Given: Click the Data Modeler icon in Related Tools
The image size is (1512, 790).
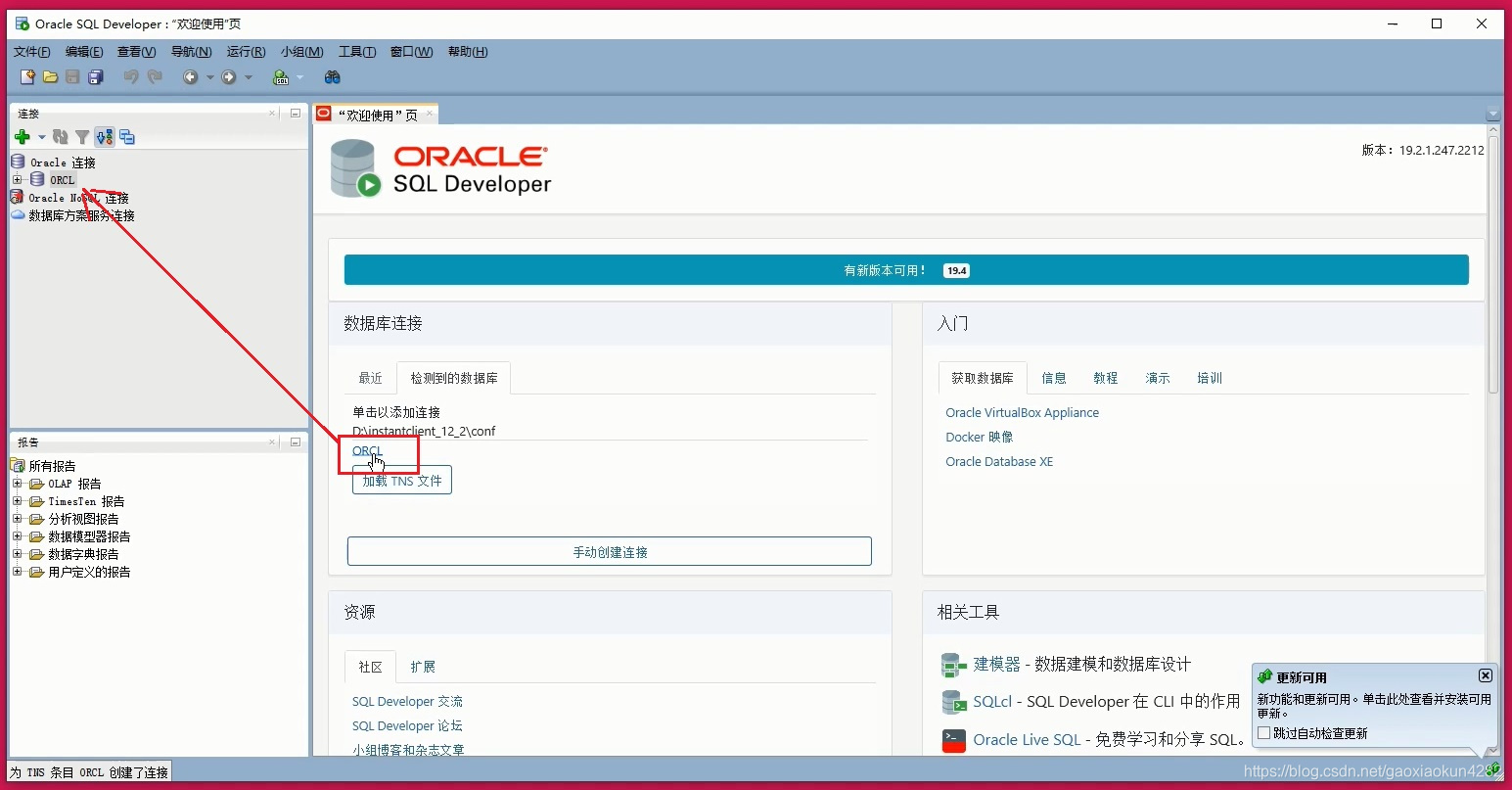Looking at the screenshot, I should (x=953, y=665).
